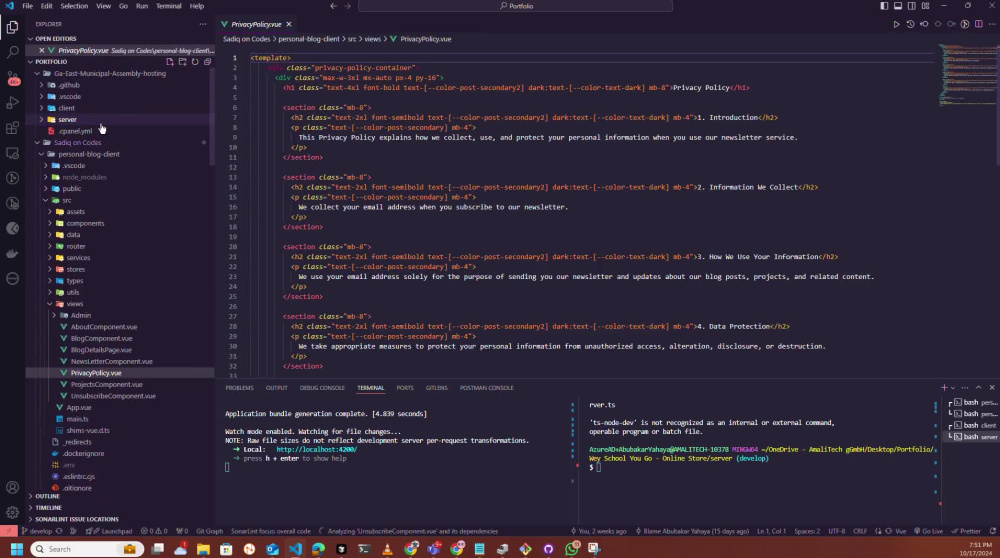Expand SONARLINT ISSUE LOCATIONS section

(120, 519)
